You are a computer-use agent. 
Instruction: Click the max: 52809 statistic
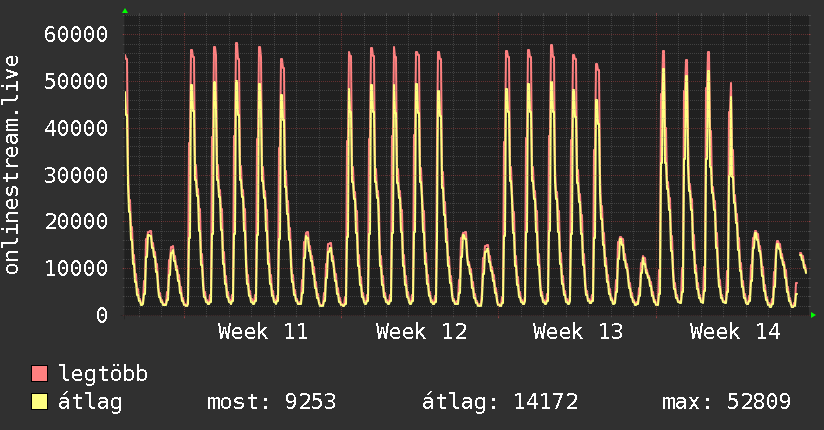pos(726,402)
